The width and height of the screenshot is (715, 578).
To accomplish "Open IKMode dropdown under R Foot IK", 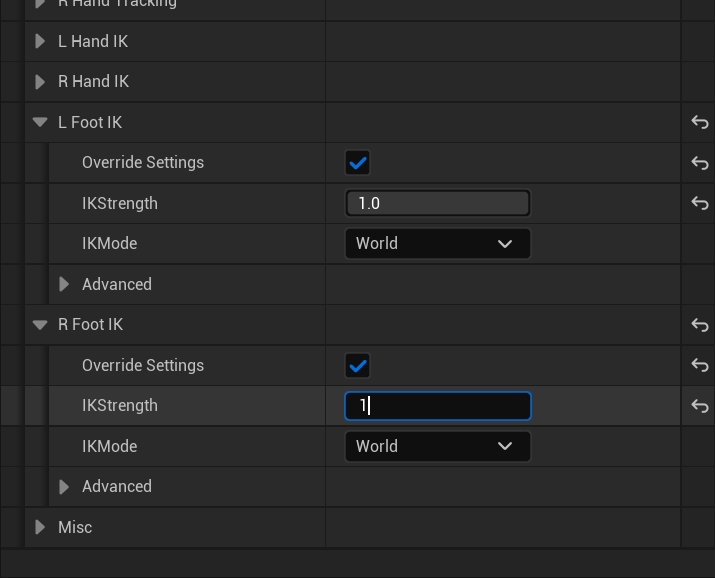I will [x=437, y=446].
